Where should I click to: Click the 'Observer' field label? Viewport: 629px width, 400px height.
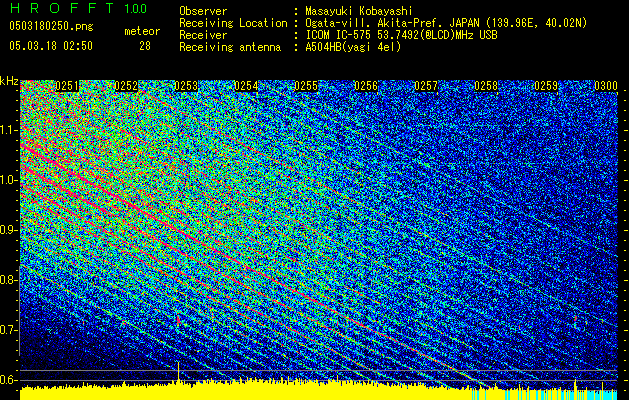coord(203,11)
